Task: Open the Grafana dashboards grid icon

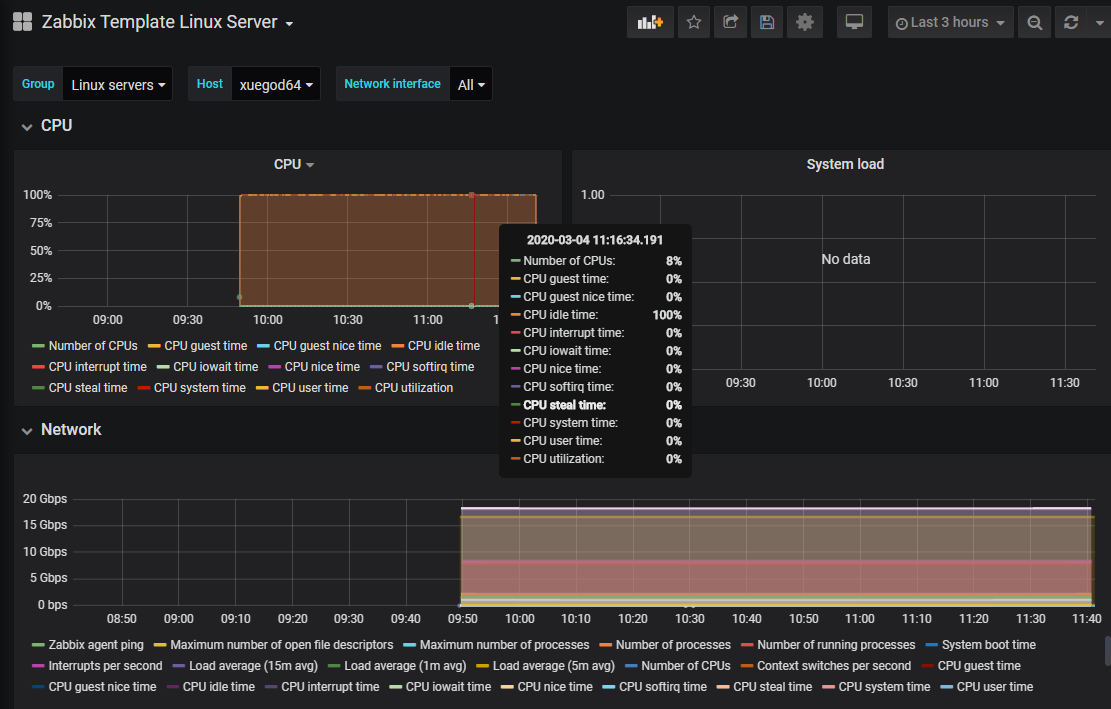Action: [22, 22]
